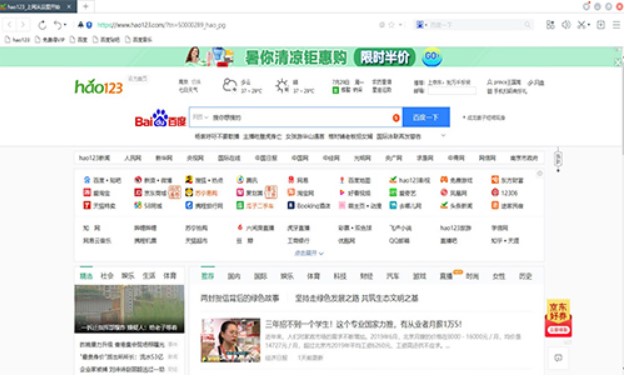Expand the hot search suggestions chevron

click(443, 136)
